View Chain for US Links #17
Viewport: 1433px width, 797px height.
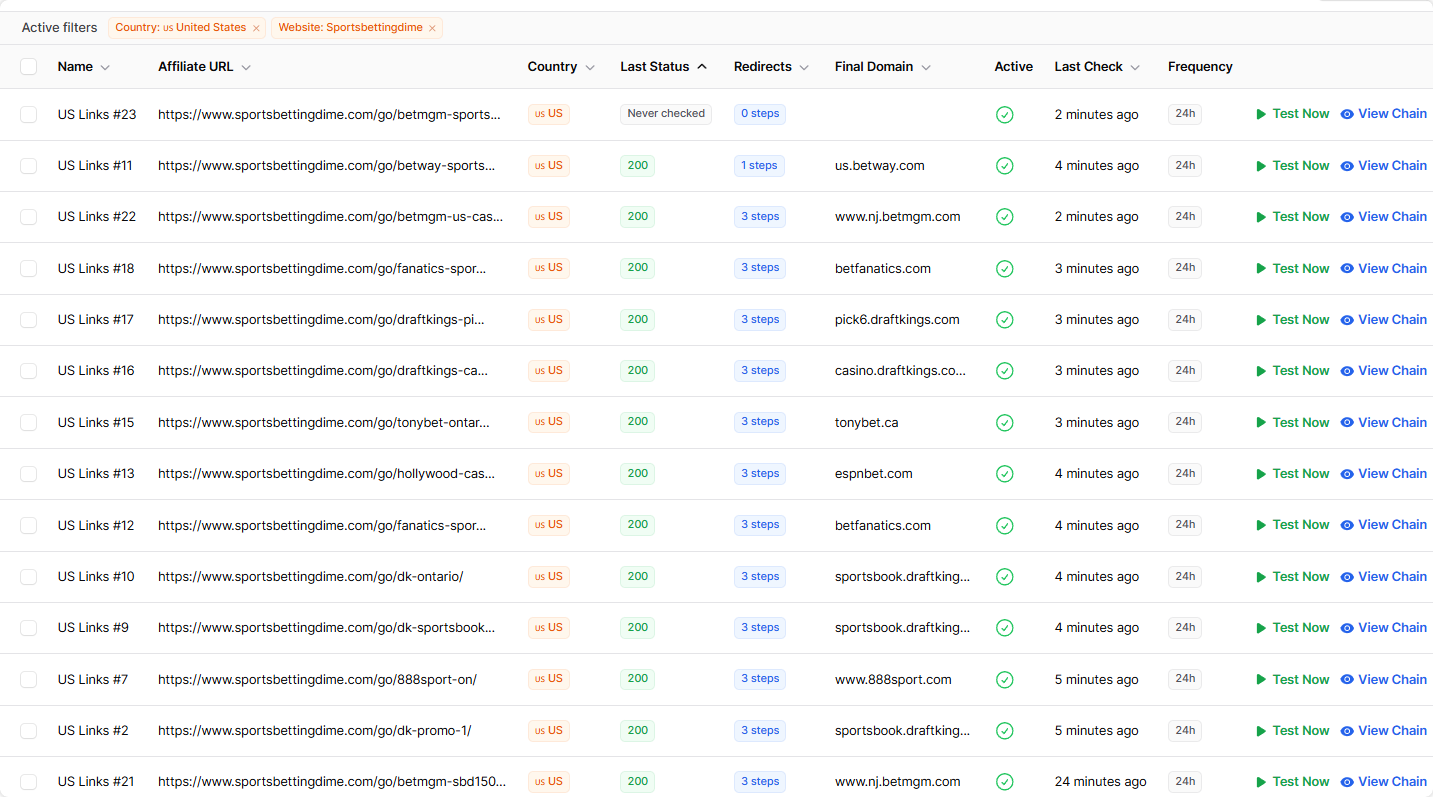pyautogui.click(x=1384, y=320)
